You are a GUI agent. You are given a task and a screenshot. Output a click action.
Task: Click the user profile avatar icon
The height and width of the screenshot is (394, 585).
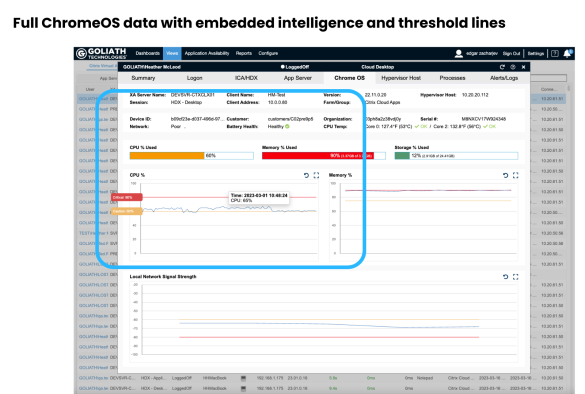click(459, 53)
